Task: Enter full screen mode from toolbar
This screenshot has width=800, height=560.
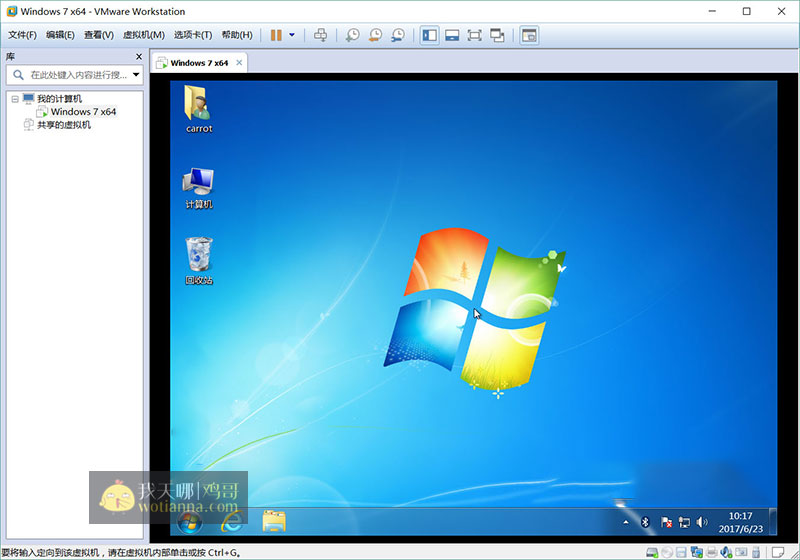Action: tap(474, 35)
